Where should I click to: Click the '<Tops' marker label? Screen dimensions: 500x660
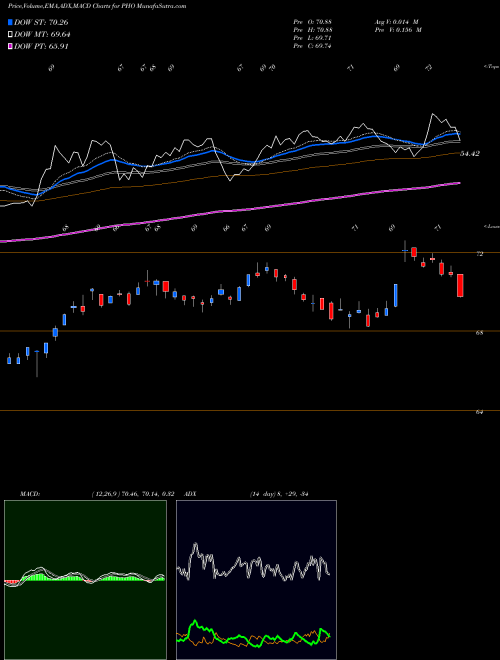[492, 67]
